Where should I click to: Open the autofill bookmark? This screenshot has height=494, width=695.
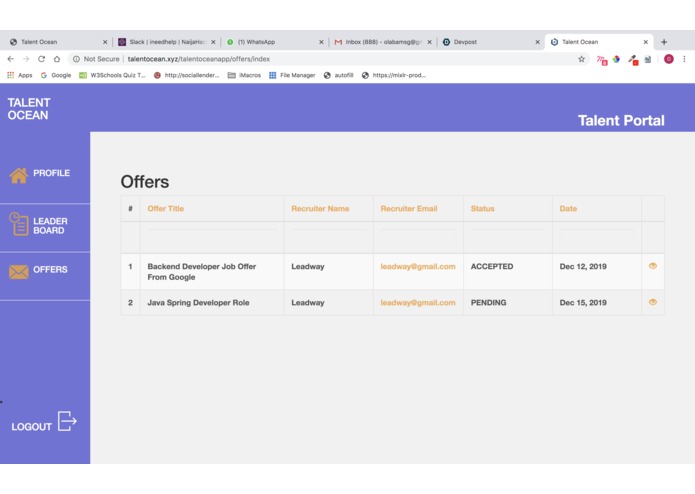pos(339,75)
